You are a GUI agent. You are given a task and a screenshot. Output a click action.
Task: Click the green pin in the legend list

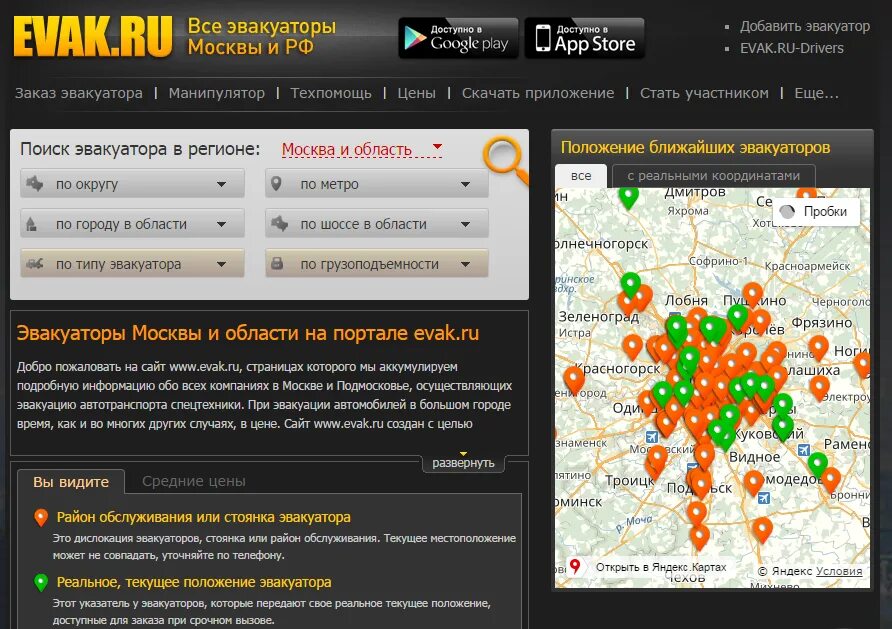(41, 582)
